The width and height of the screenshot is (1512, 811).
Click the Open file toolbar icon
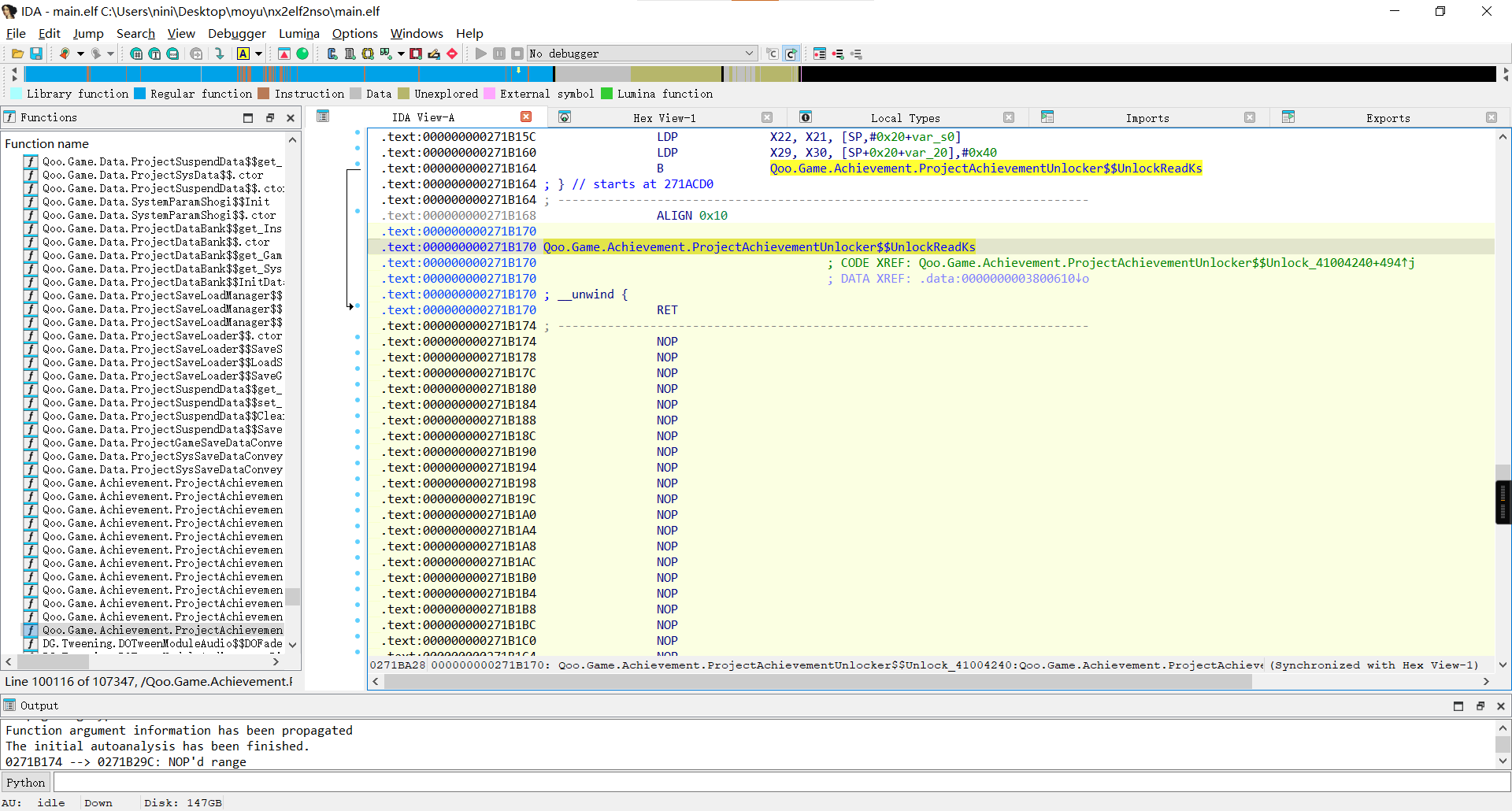(x=17, y=54)
